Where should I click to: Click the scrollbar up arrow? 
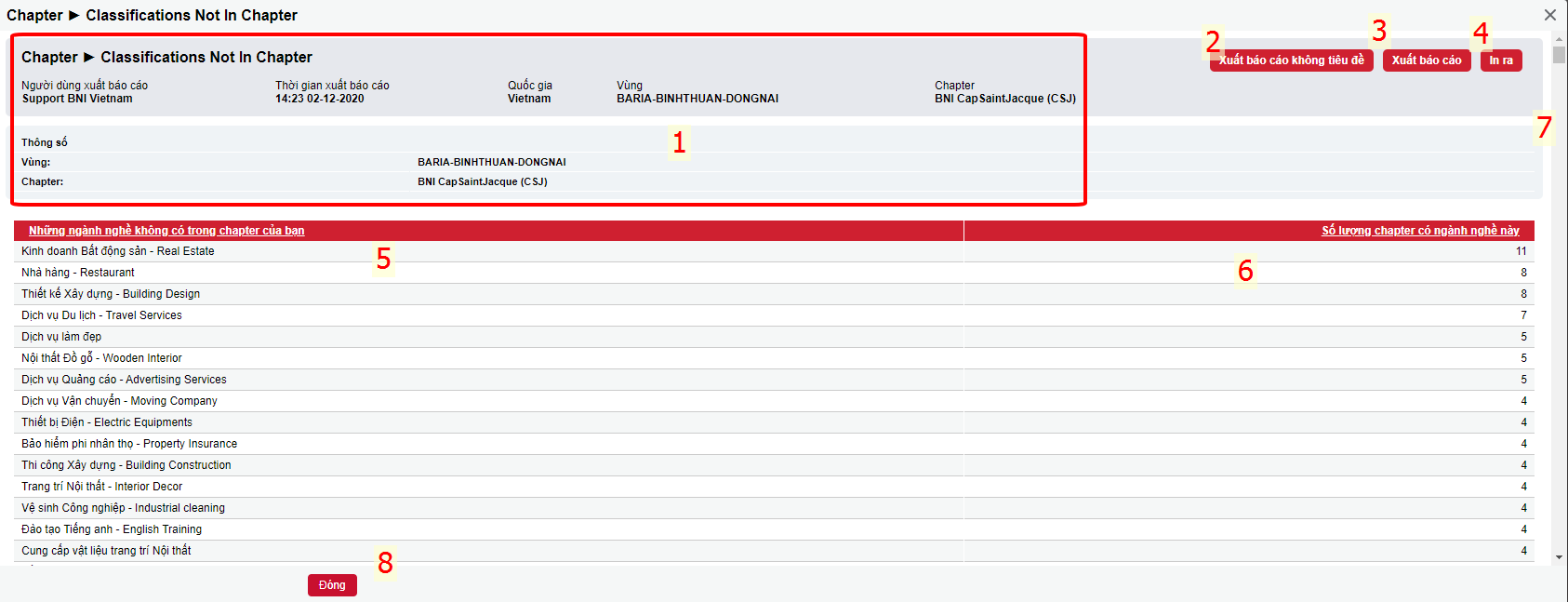point(1559,40)
